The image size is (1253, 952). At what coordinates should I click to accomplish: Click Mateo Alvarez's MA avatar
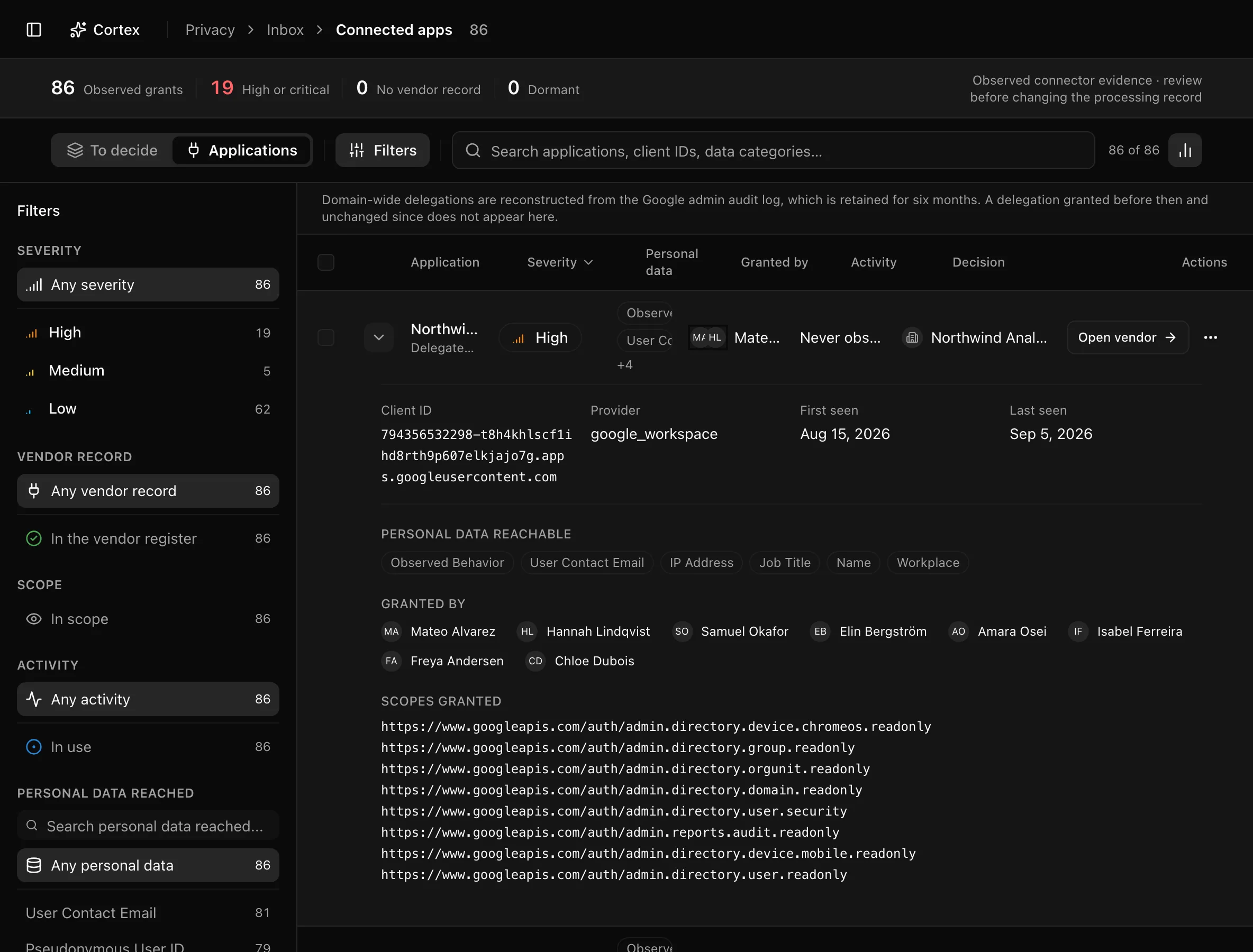391,631
